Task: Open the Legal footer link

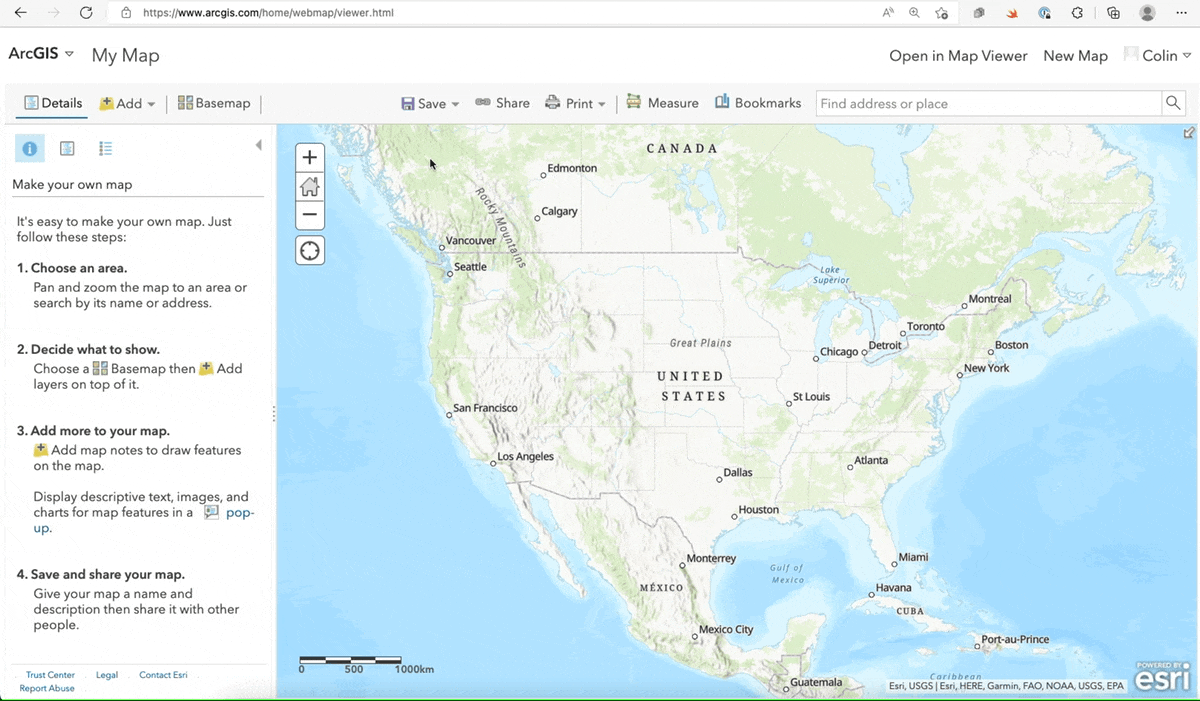Action: pos(107,675)
